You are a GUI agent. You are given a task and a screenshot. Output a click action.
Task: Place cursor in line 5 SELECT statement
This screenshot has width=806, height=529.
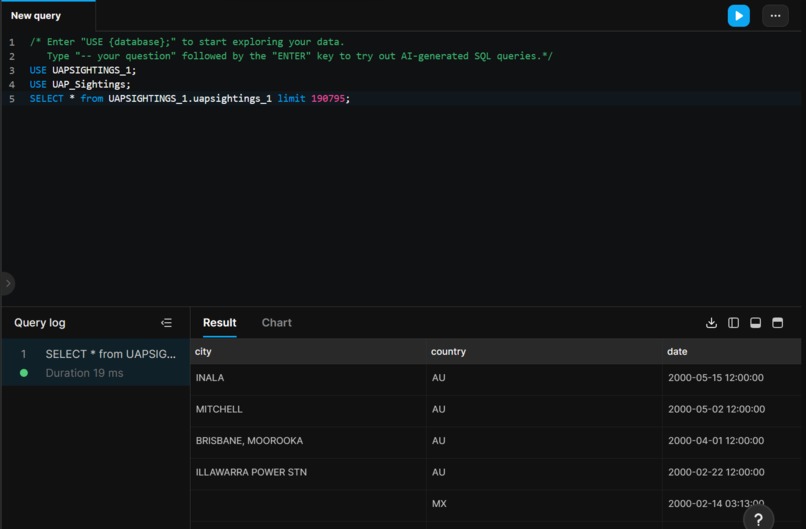click(190, 98)
